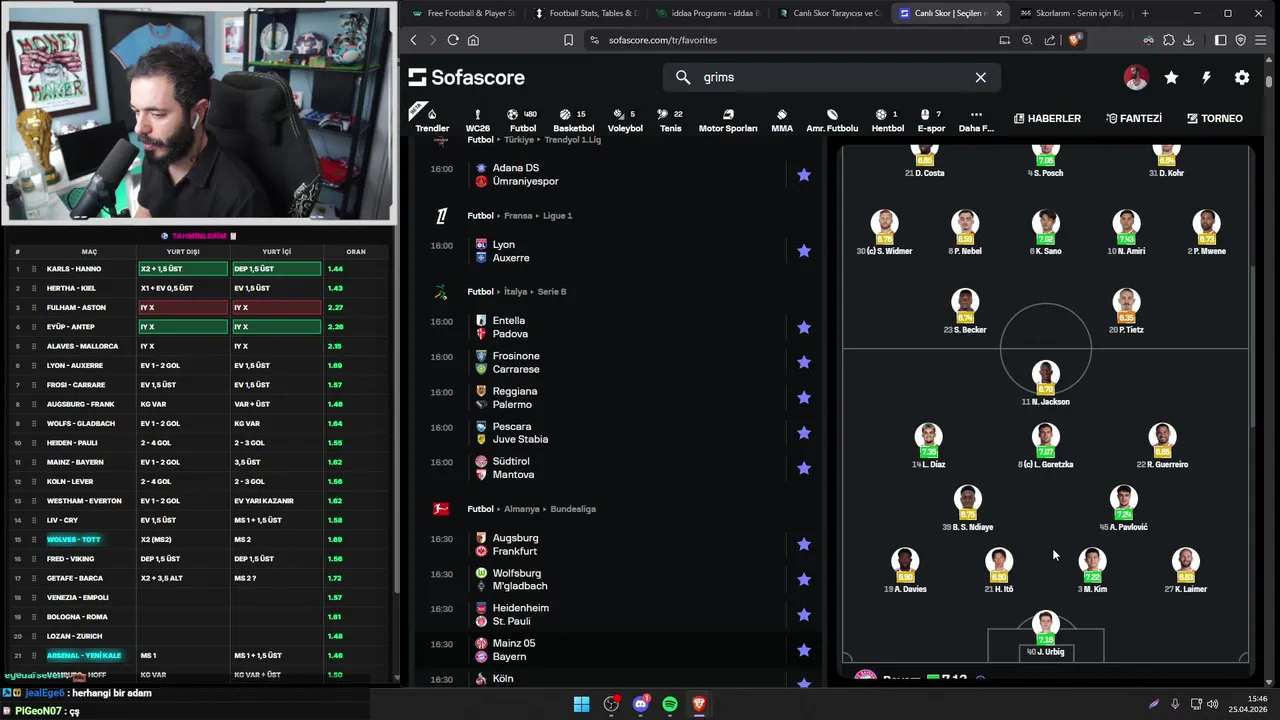
Task: Toggle favorite star for Lyon - Auxerre
Action: coord(804,251)
